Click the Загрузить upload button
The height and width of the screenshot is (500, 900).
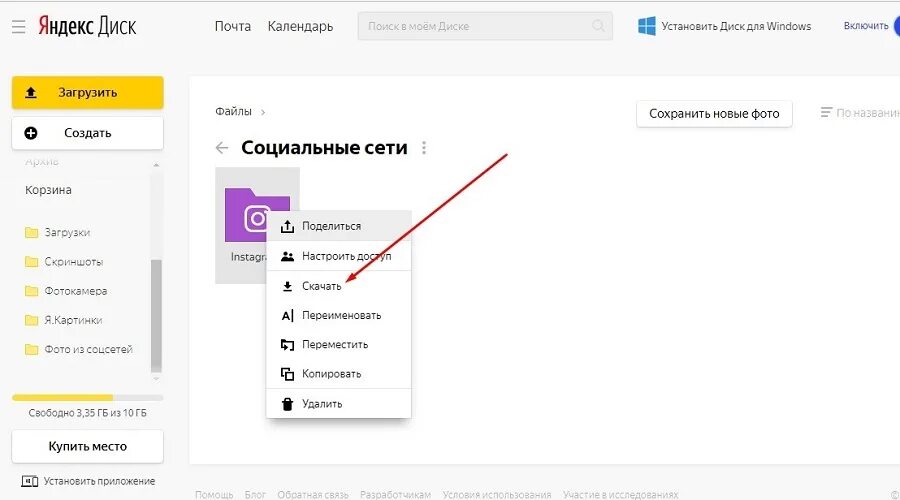pyautogui.click(x=87, y=92)
